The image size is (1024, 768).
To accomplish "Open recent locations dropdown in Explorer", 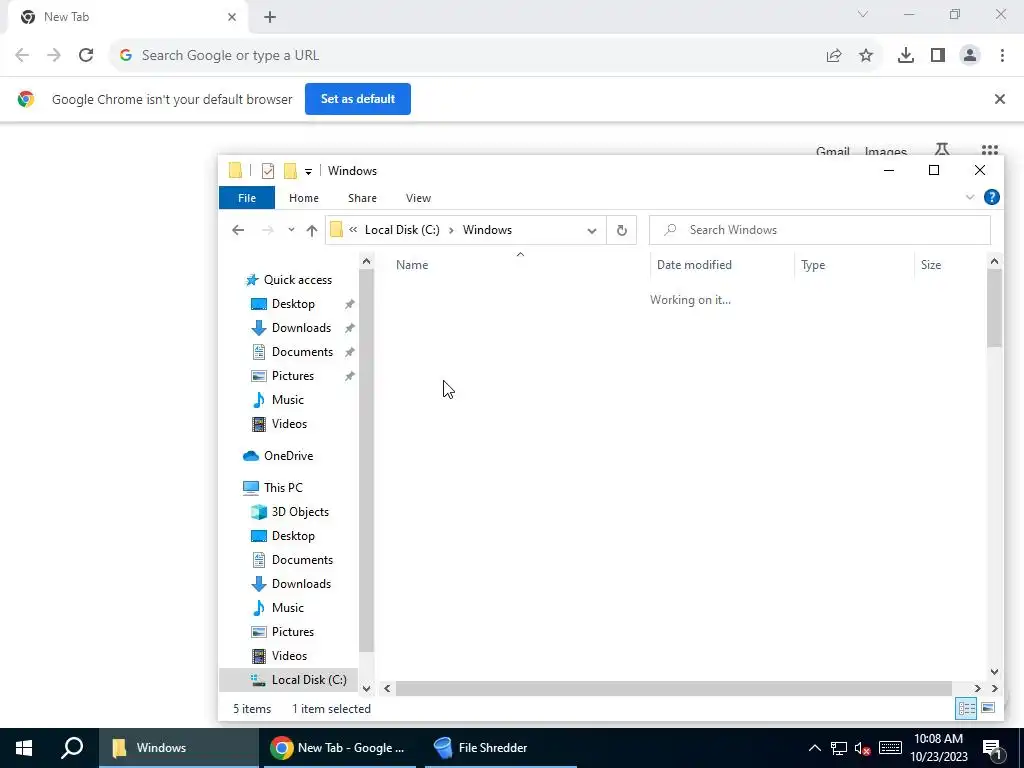I will click(x=291, y=230).
